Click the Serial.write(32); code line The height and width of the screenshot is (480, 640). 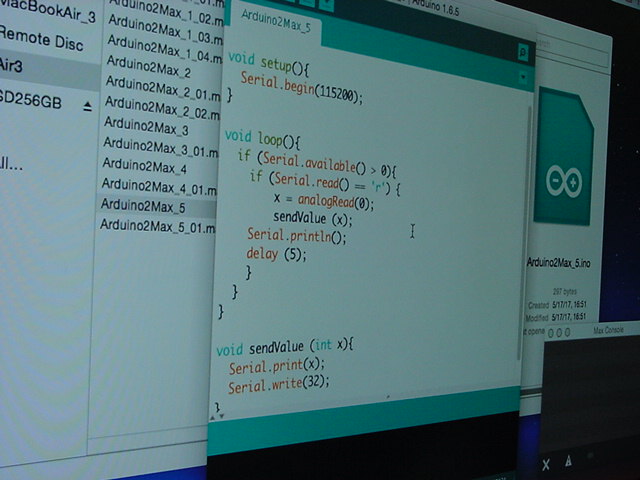[278, 384]
